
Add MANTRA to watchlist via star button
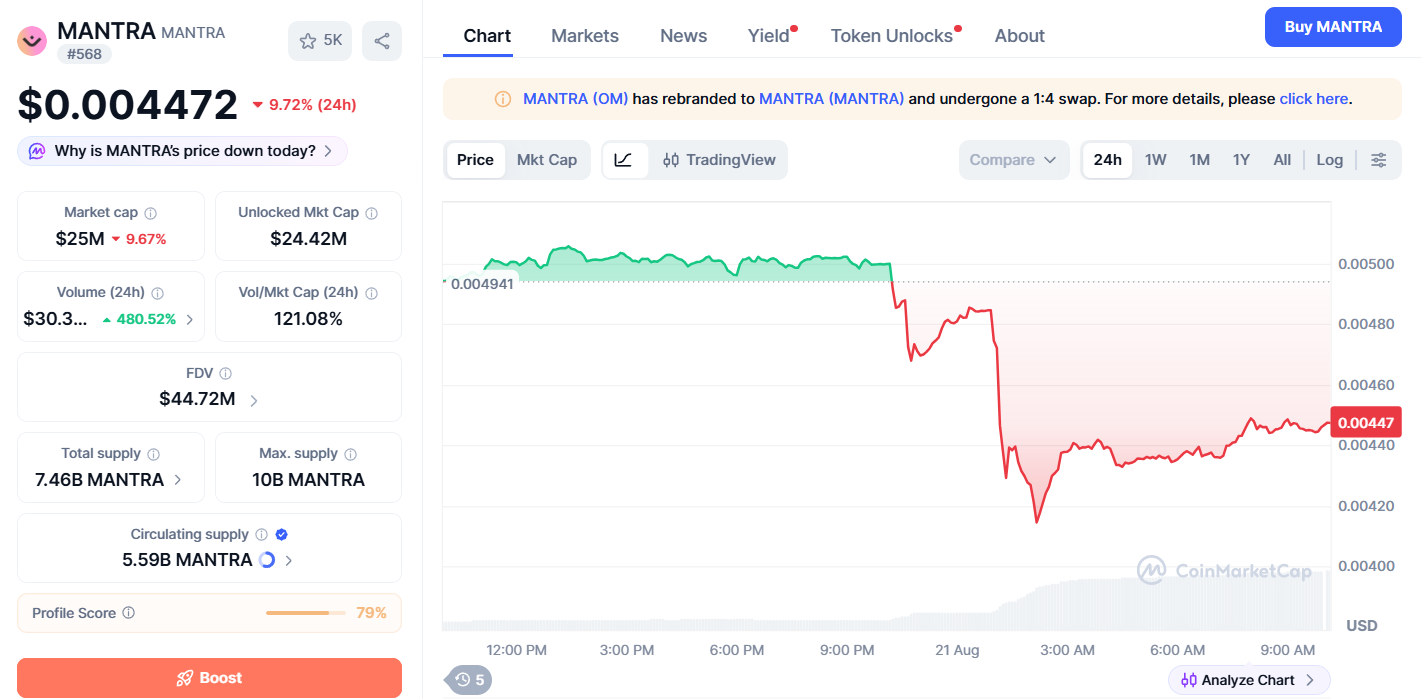[x=320, y=41]
